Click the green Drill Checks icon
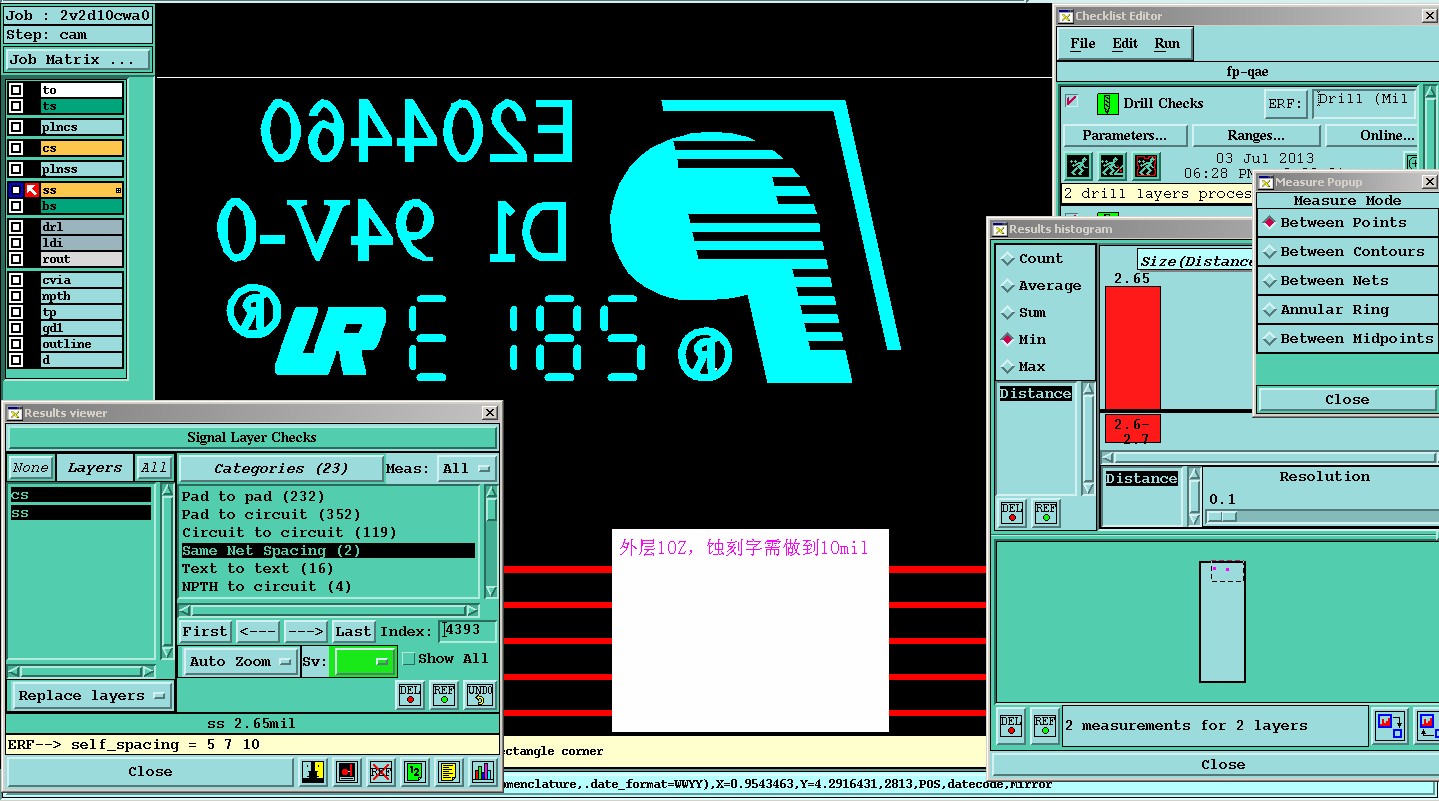Image resolution: width=1439 pixels, height=801 pixels. pyautogui.click(x=1107, y=103)
